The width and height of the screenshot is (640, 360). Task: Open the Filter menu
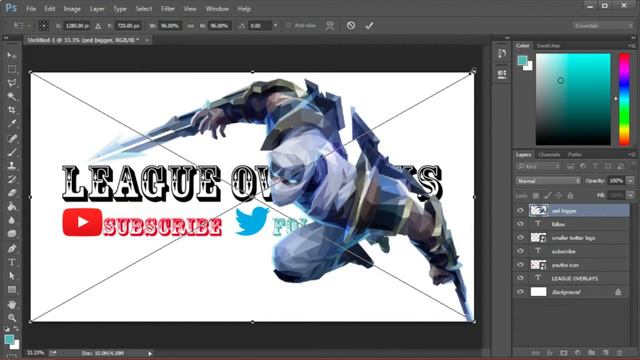pos(167,9)
